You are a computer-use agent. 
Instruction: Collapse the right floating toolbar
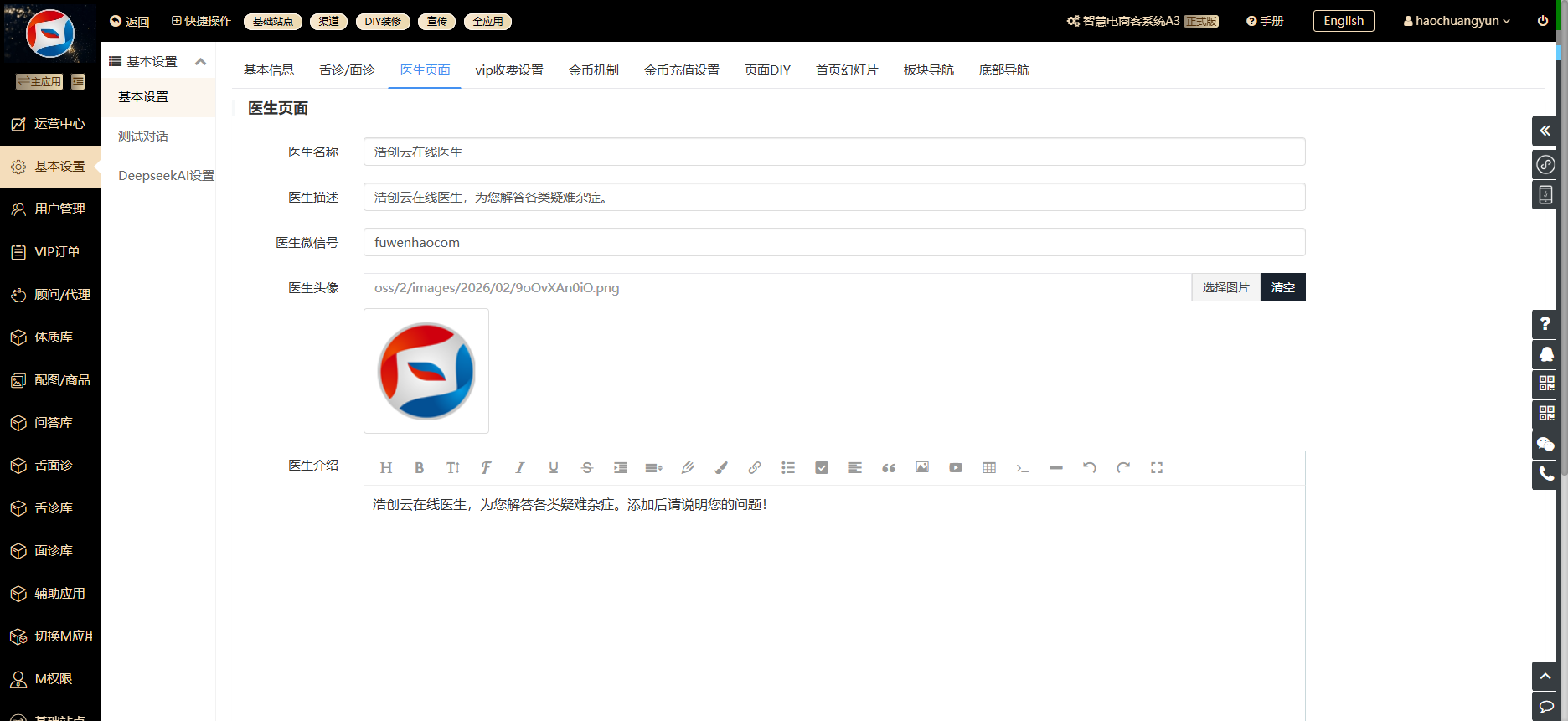click(x=1545, y=131)
